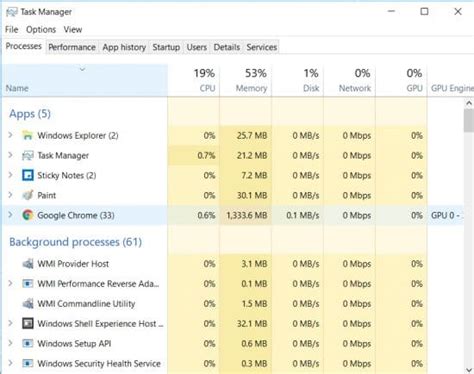Screen dimensions: 474x374
Task: Expand WMI Performance Reverse Adapter row
Action: [10, 283]
